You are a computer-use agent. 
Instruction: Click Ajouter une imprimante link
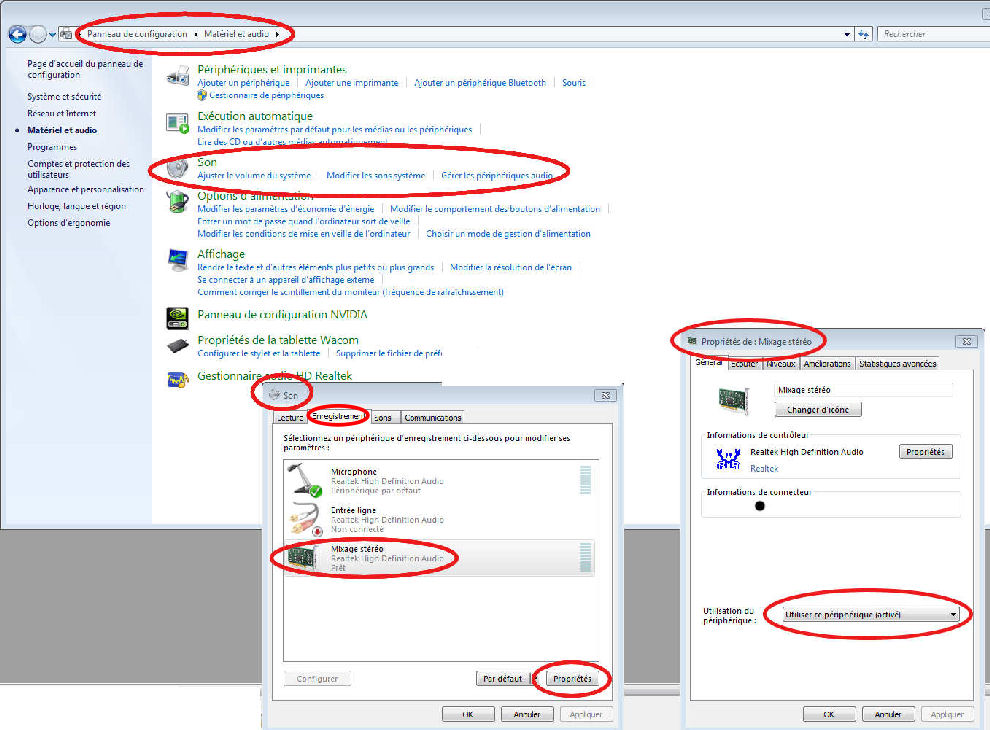click(x=352, y=83)
